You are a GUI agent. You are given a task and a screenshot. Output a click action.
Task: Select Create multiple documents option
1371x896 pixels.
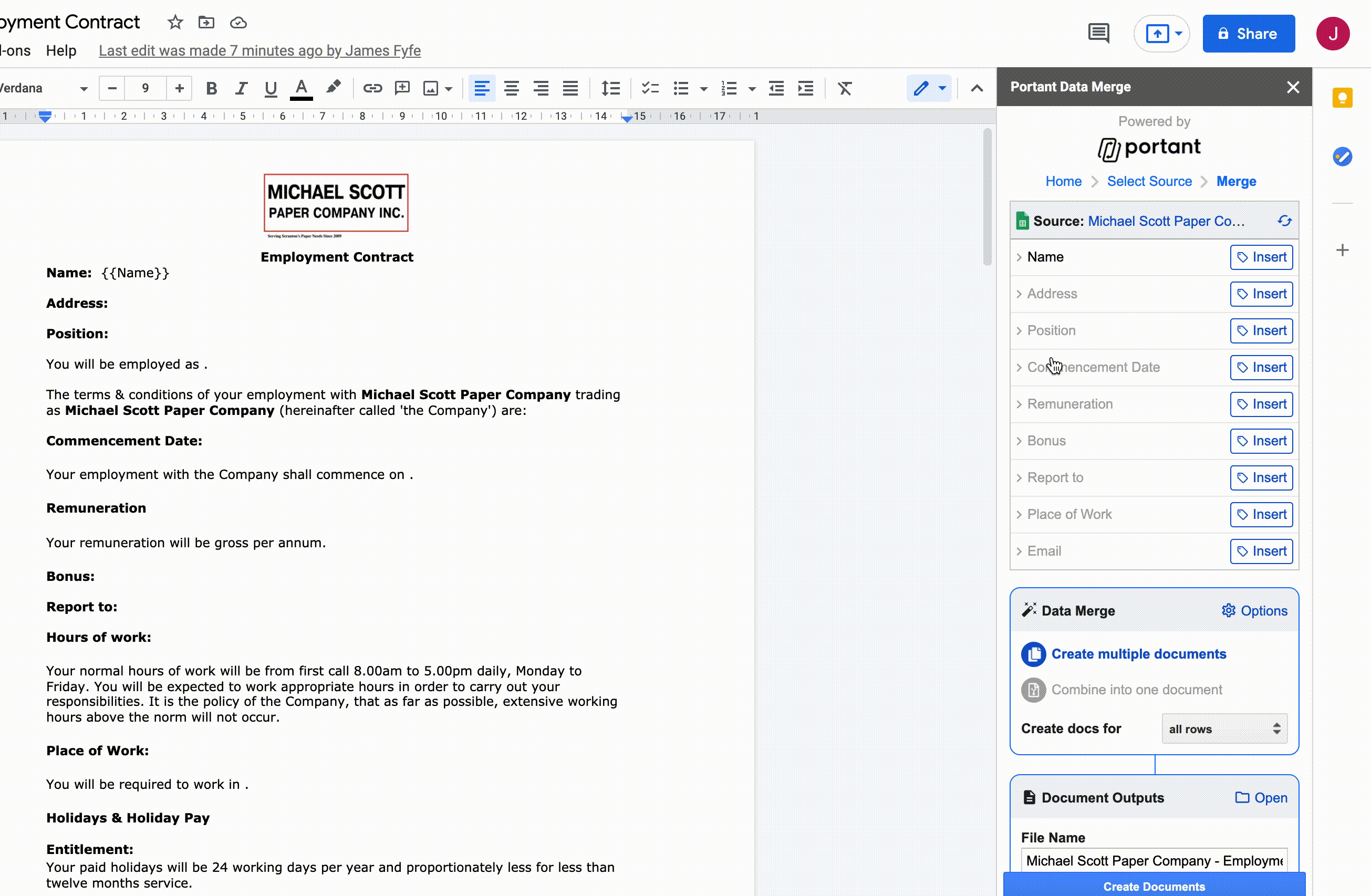click(x=1138, y=654)
